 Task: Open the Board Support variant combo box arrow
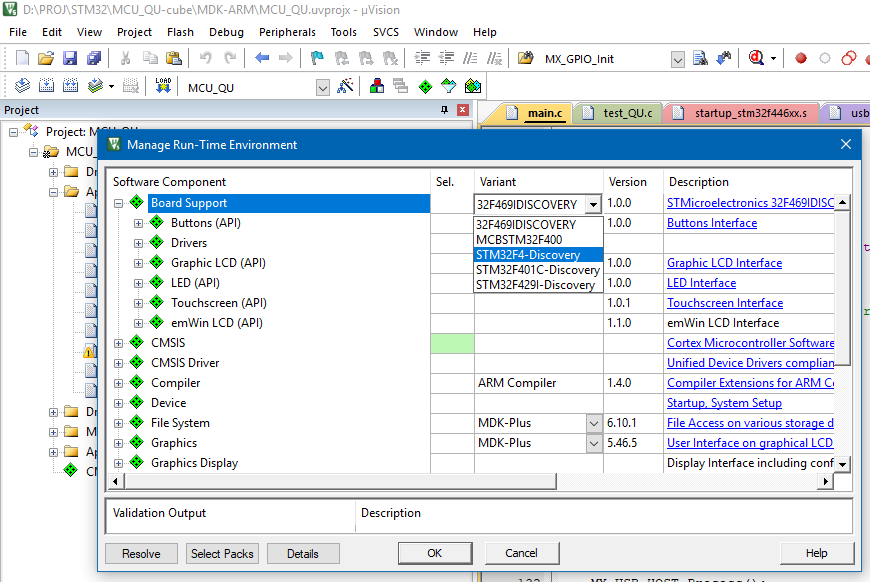[593, 204]
